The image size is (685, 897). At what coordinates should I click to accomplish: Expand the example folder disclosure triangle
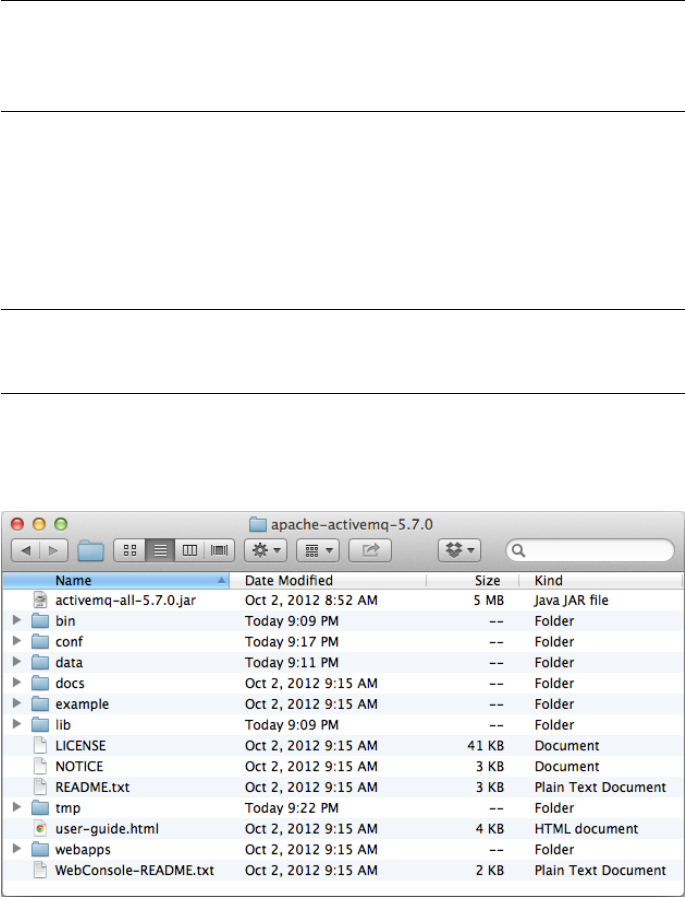click(17, 703)
